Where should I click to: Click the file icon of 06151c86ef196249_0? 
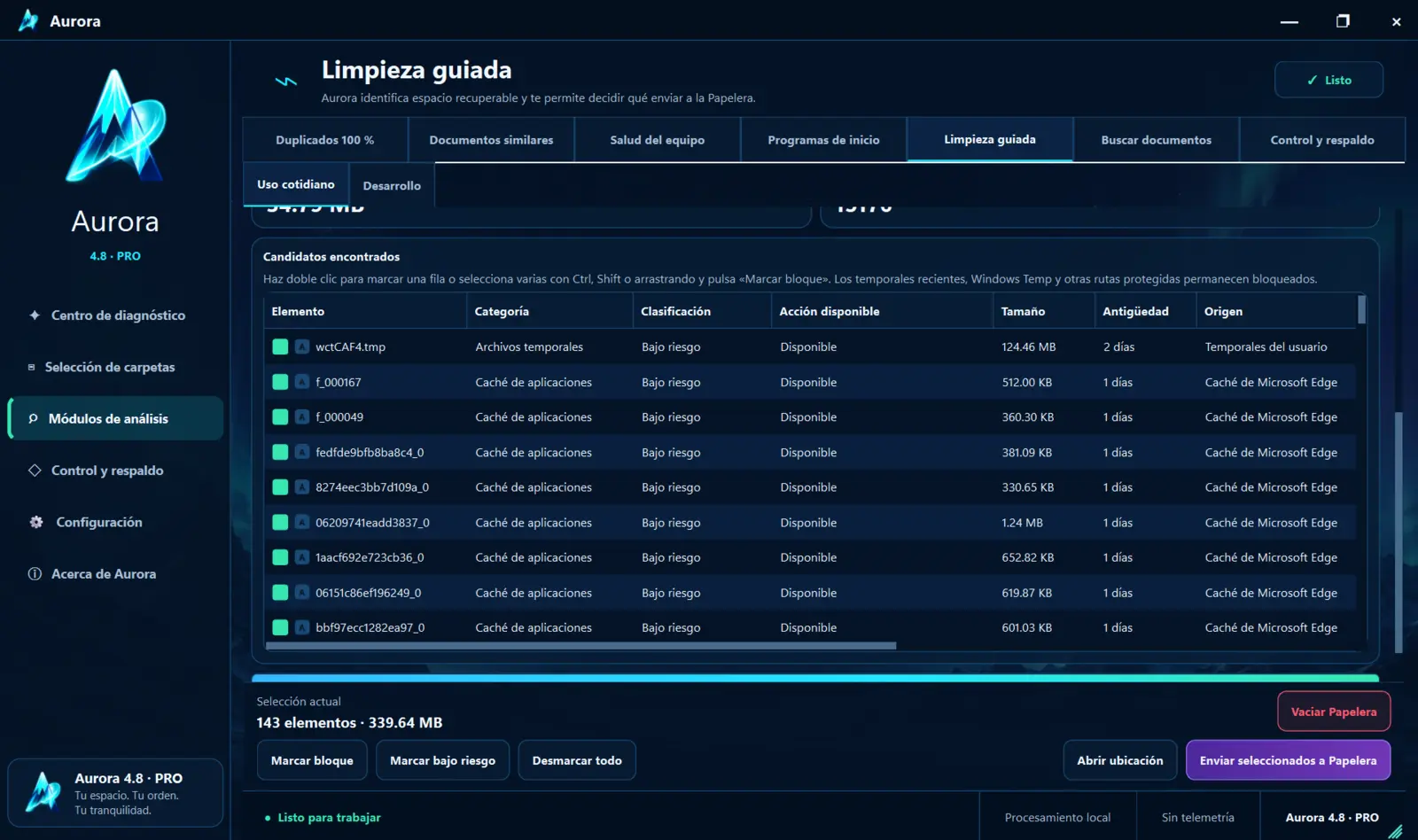tap(302, 593)
